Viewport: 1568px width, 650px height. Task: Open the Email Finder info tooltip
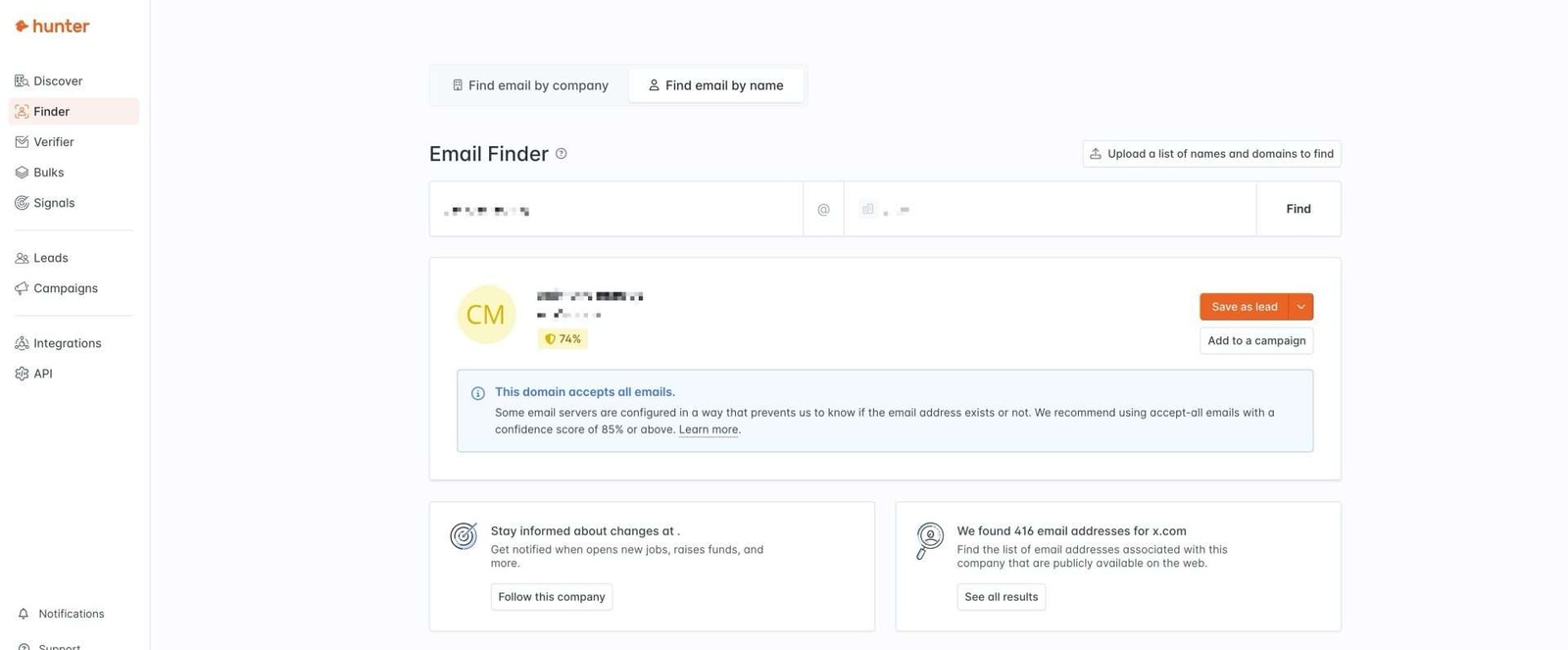(x=561, y=152)
